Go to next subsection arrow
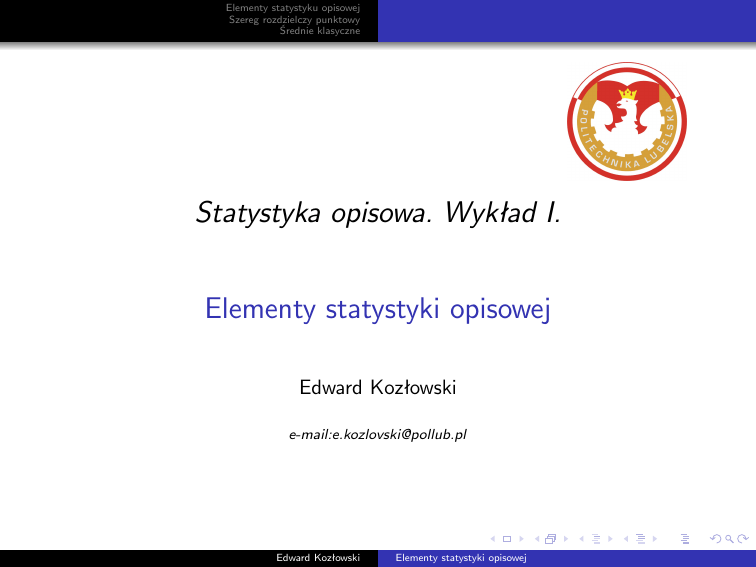 pos(609,540)
